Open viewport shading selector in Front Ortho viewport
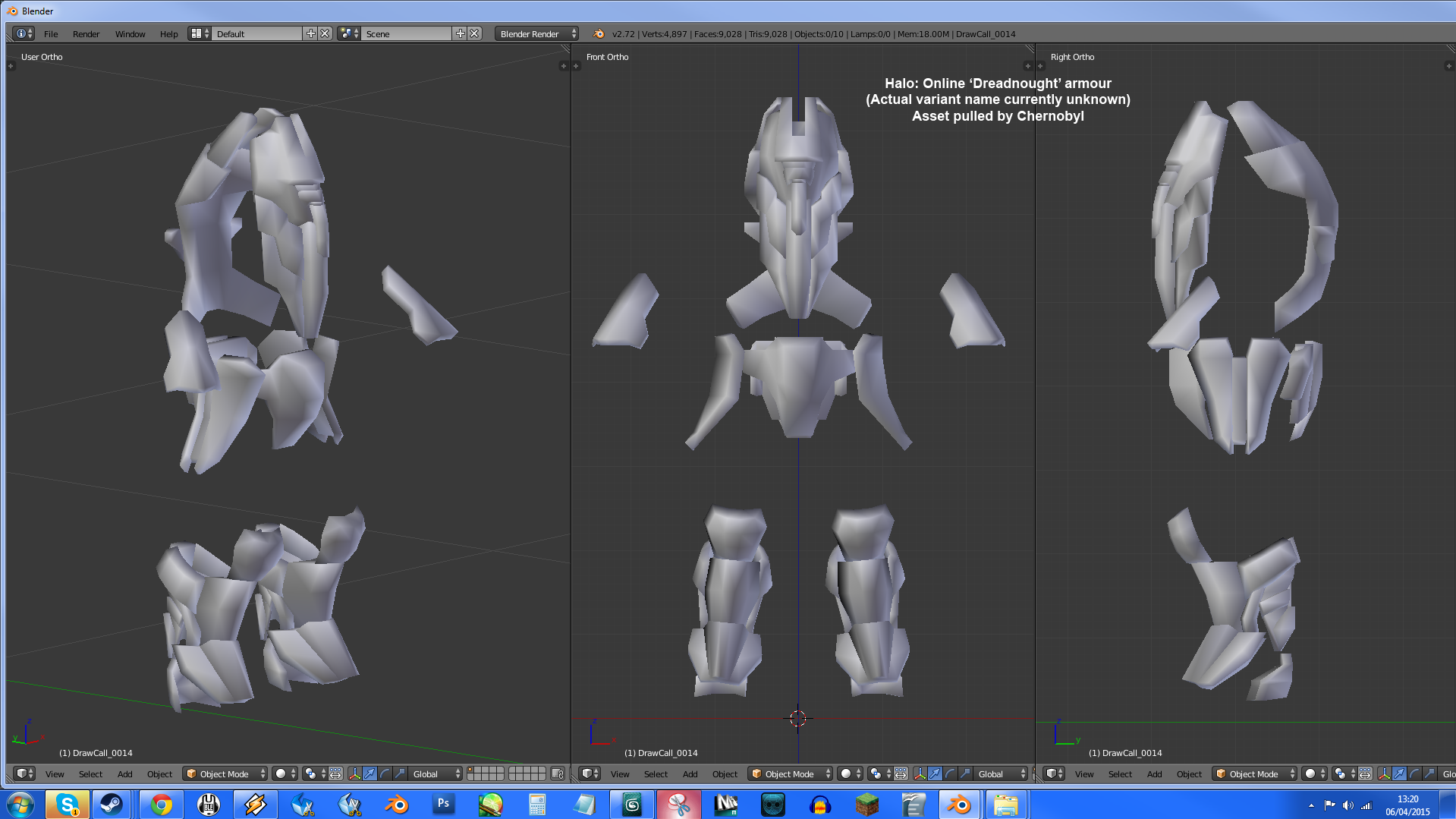This screenshot has width=1456, height=819. (x=851, y=773)
